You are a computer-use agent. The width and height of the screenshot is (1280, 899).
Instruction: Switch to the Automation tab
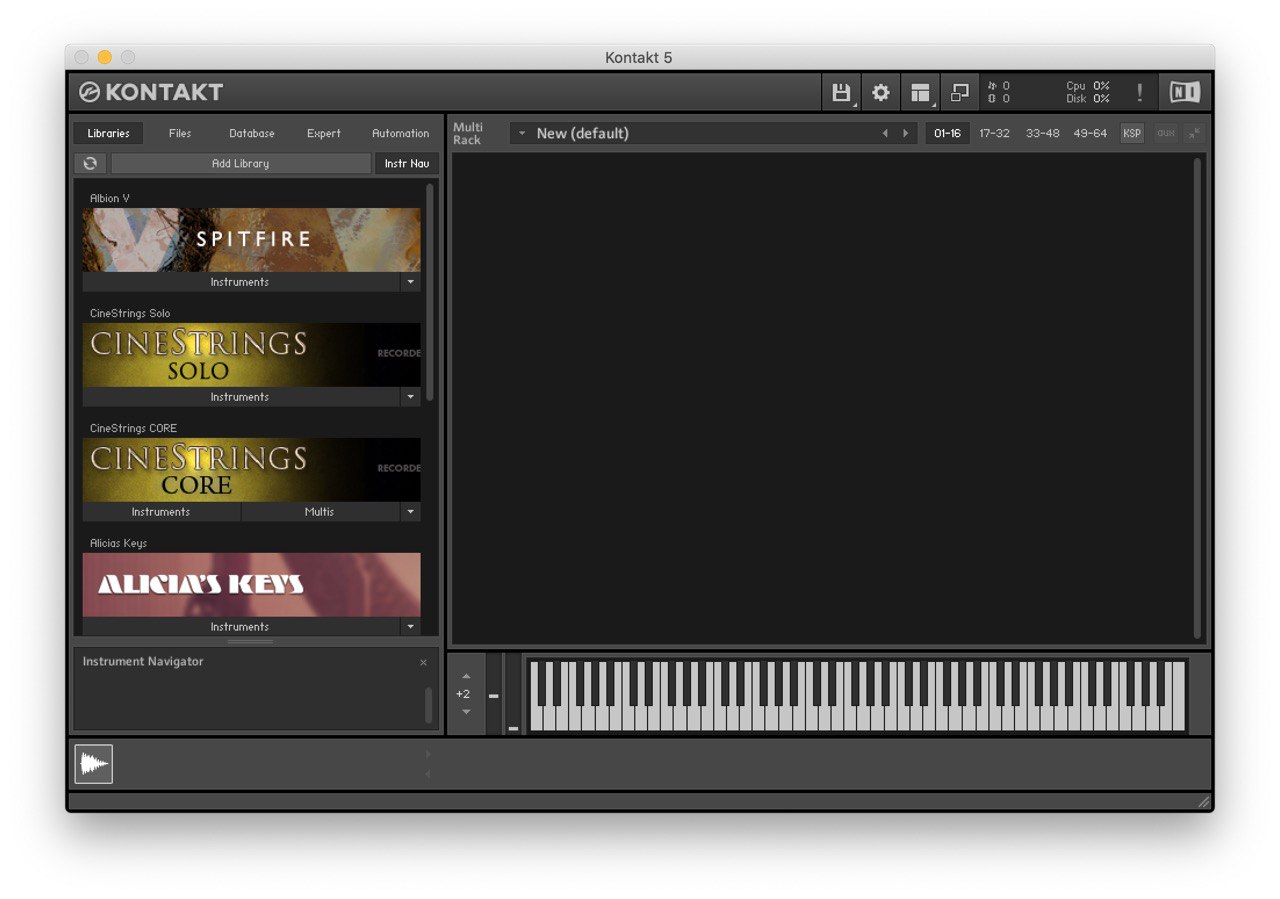pos(400,133)
